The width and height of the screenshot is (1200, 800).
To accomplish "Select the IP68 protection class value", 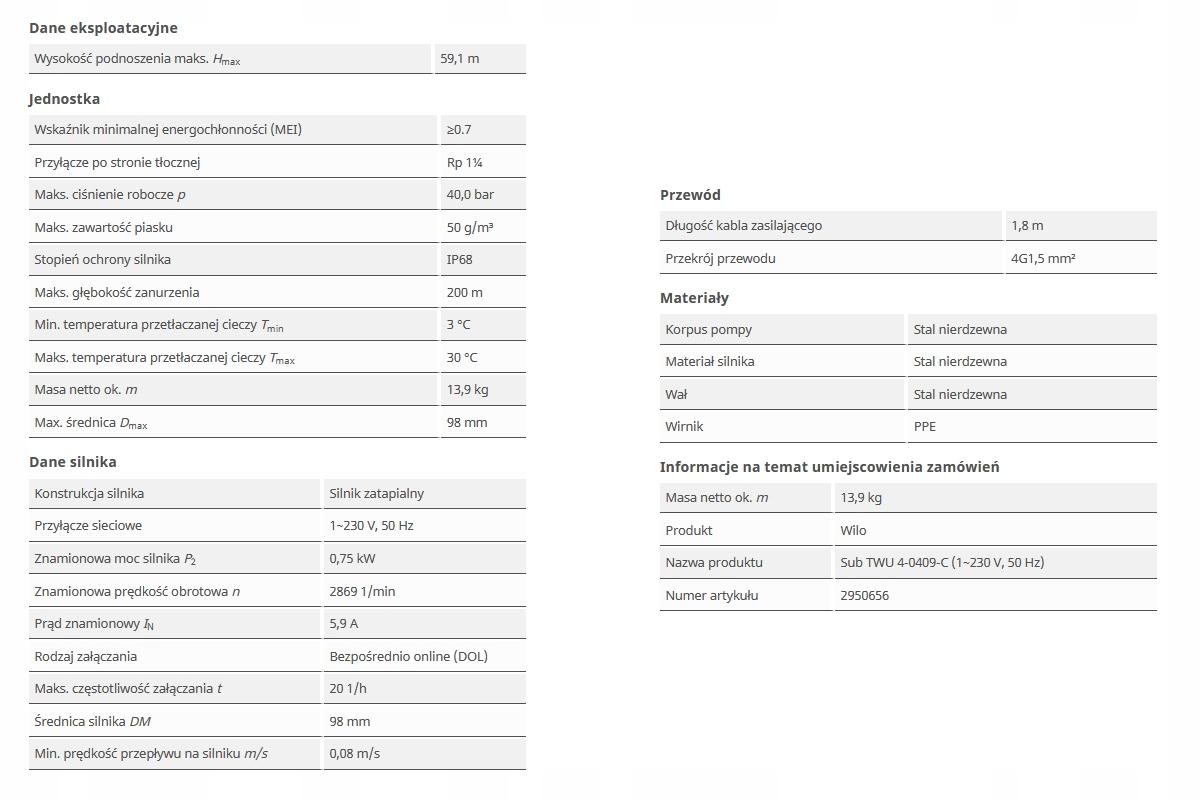I will [x=461, y=260].
